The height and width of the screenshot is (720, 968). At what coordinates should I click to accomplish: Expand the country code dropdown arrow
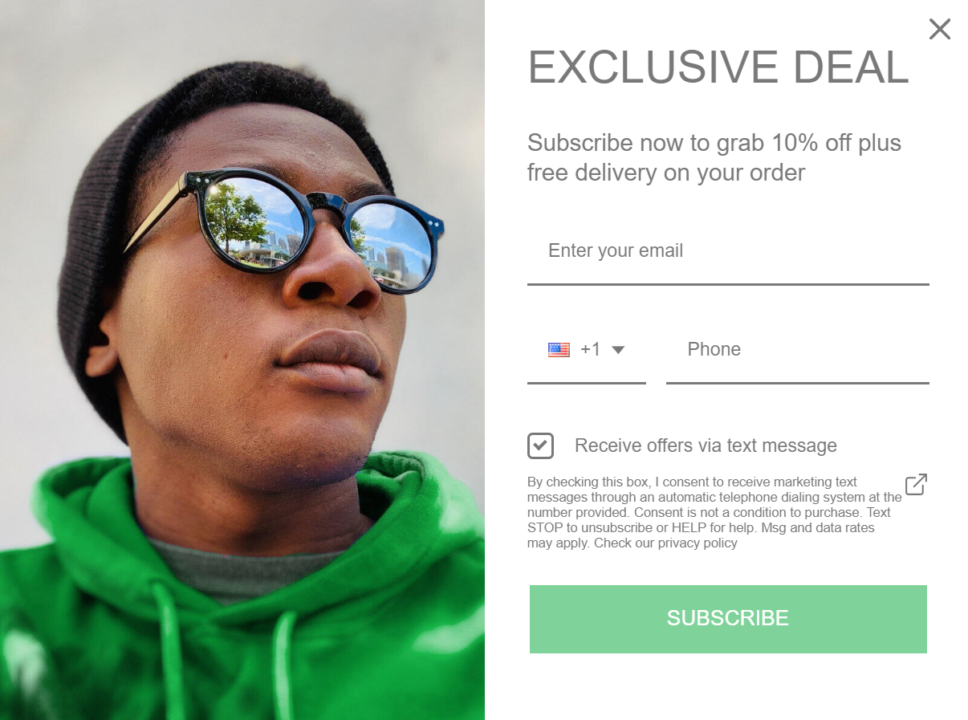click(x=618, y=350)
